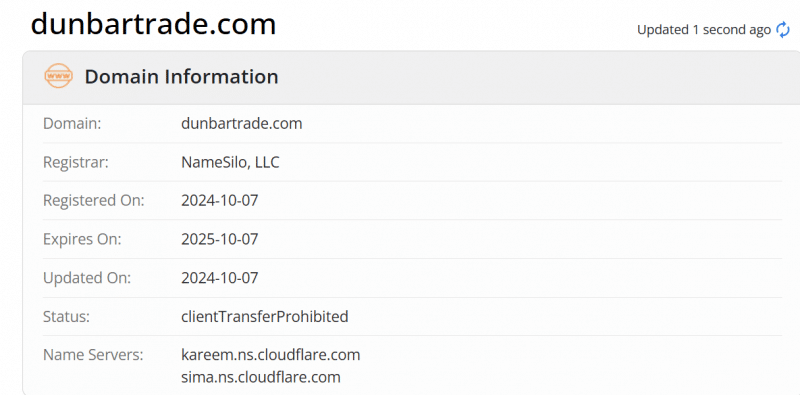The image size is (800, 395).
Task: Click the Domain: field label
Action: [72, 124]
